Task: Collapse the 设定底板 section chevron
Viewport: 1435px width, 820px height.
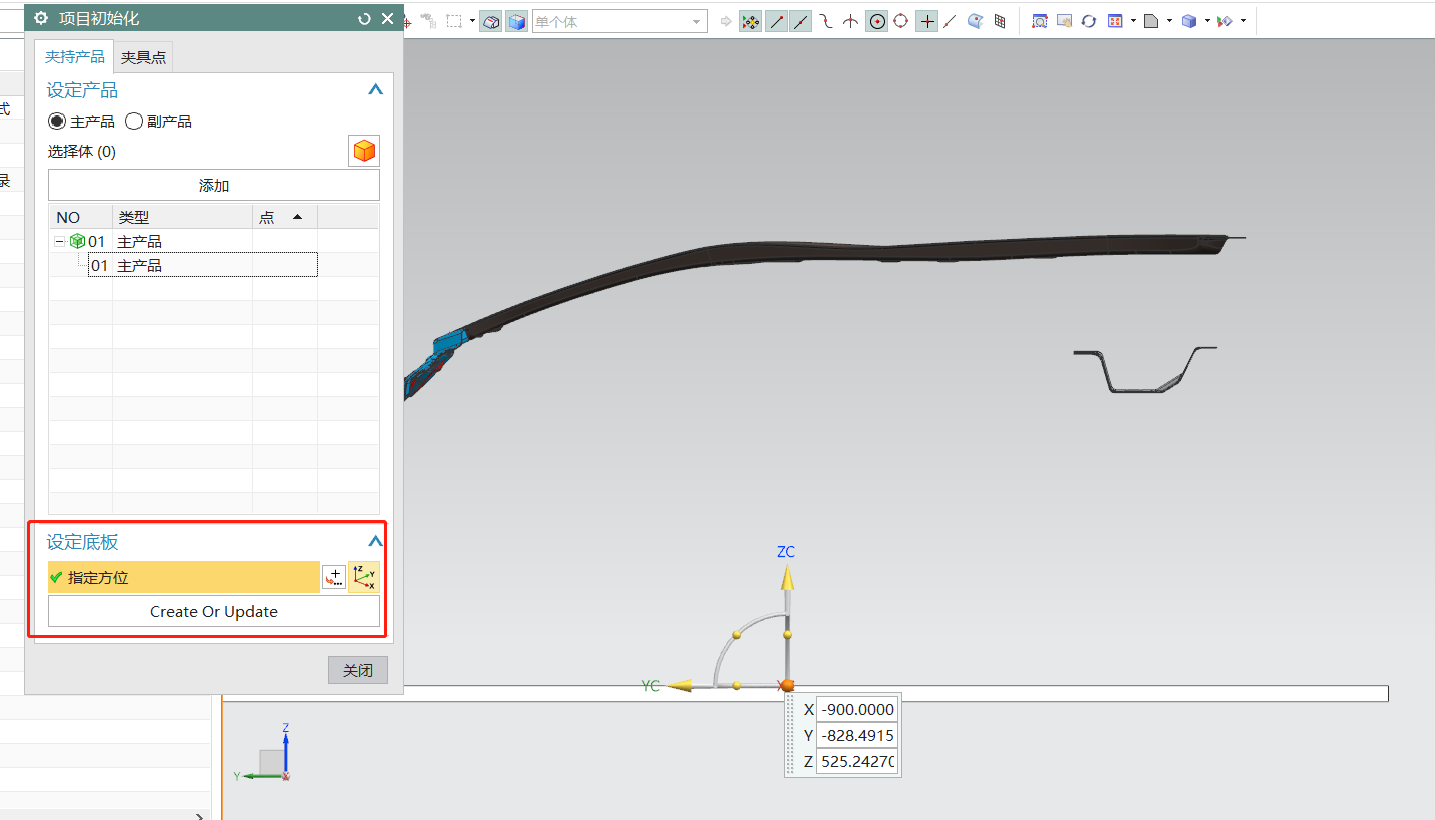Action: (375, 542)
